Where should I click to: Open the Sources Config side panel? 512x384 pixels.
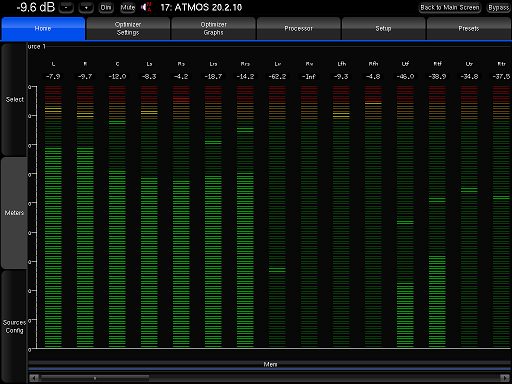(x=14, y=327)
